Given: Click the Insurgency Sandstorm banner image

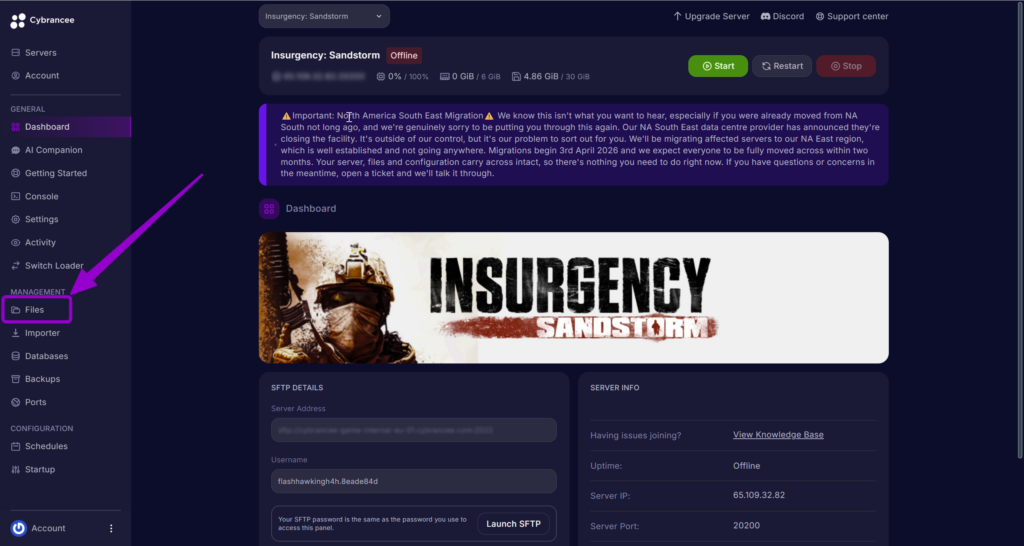Looking at the screenshot, I should pos(573,298).
